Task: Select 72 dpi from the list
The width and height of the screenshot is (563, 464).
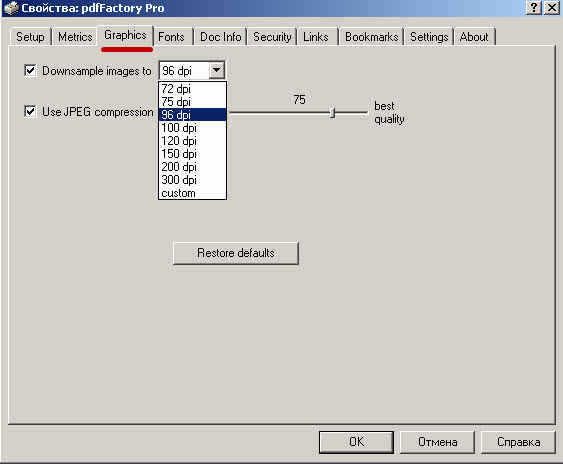Action: [x=192, y=89]
